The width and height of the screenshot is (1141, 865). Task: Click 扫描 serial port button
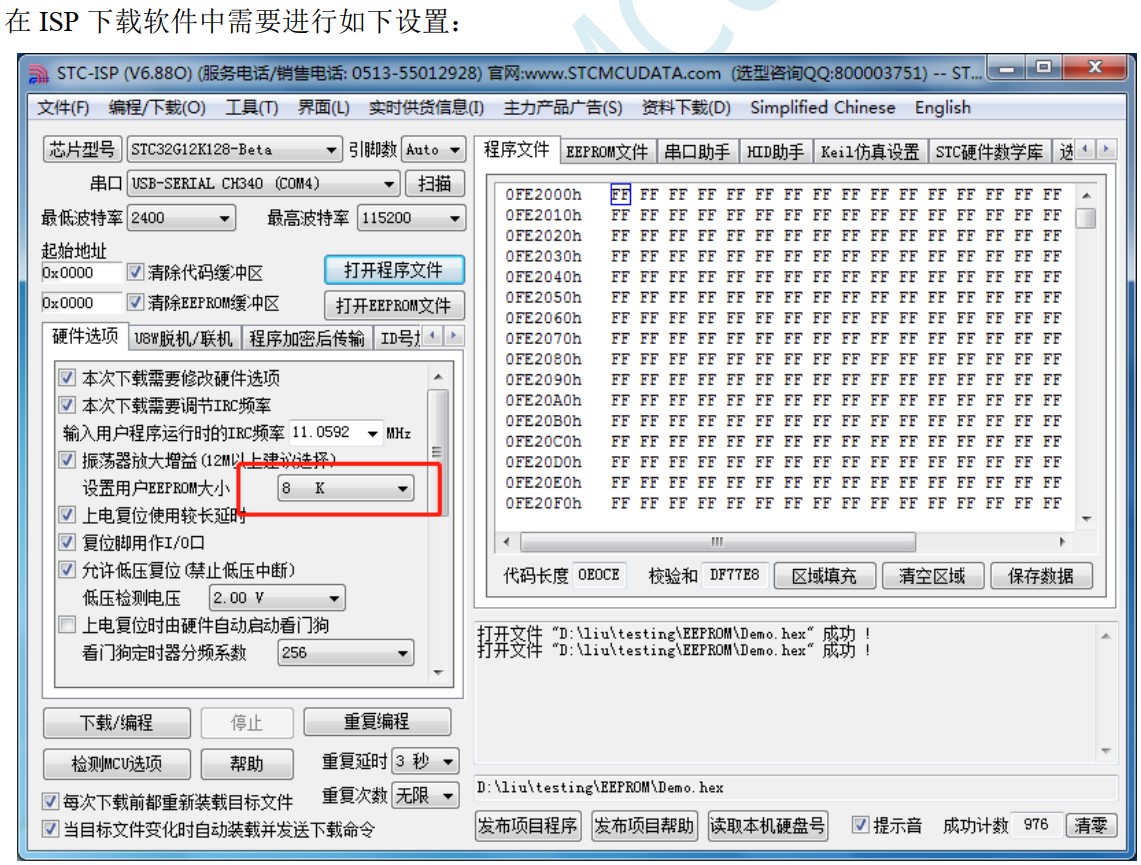[x=435, y=183]
